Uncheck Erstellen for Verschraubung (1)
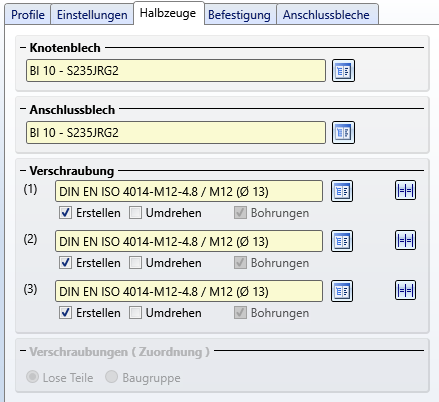 pyautogui.click(x=65, y=213)
